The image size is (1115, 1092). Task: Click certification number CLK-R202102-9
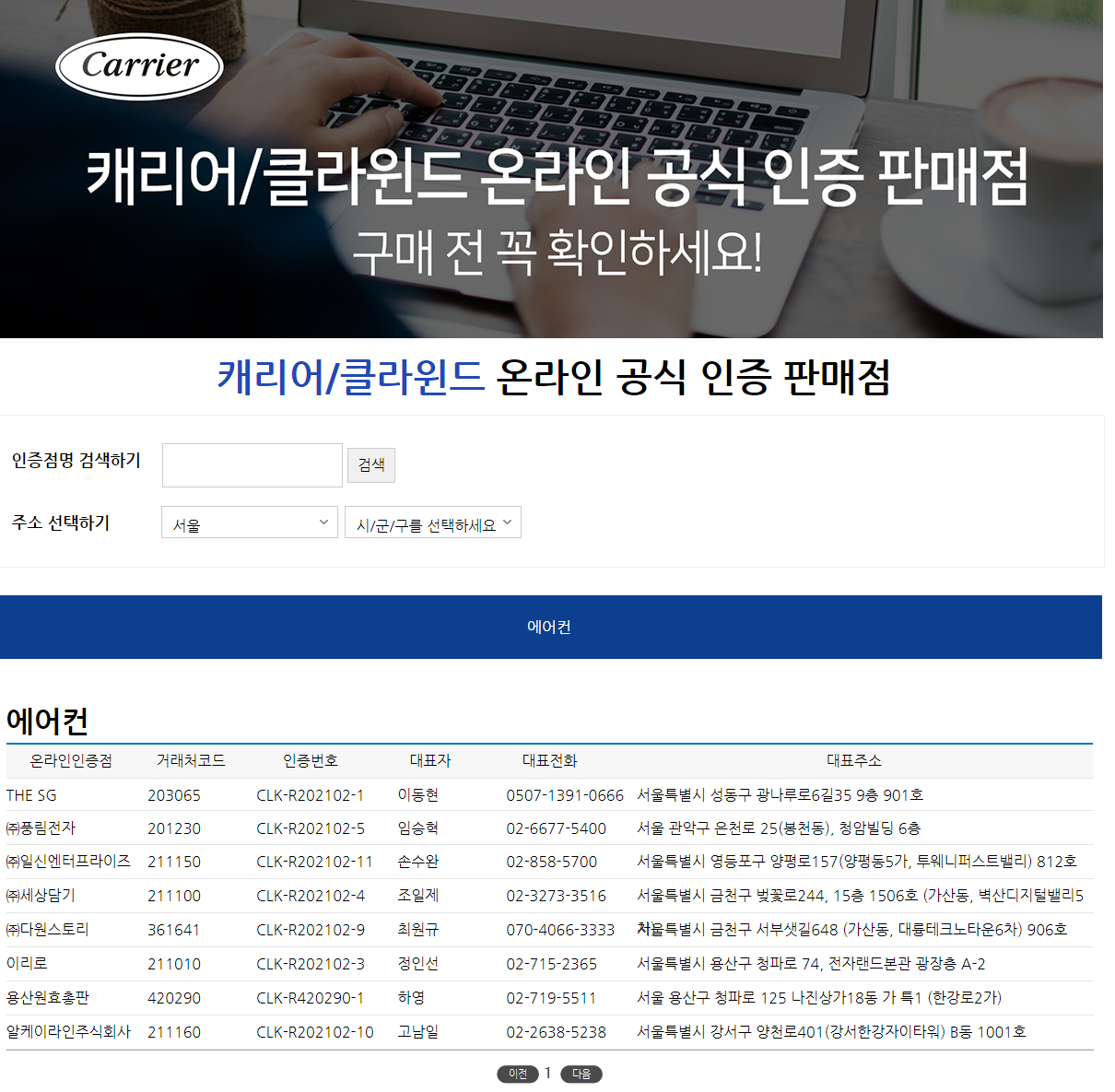[311, 930]
